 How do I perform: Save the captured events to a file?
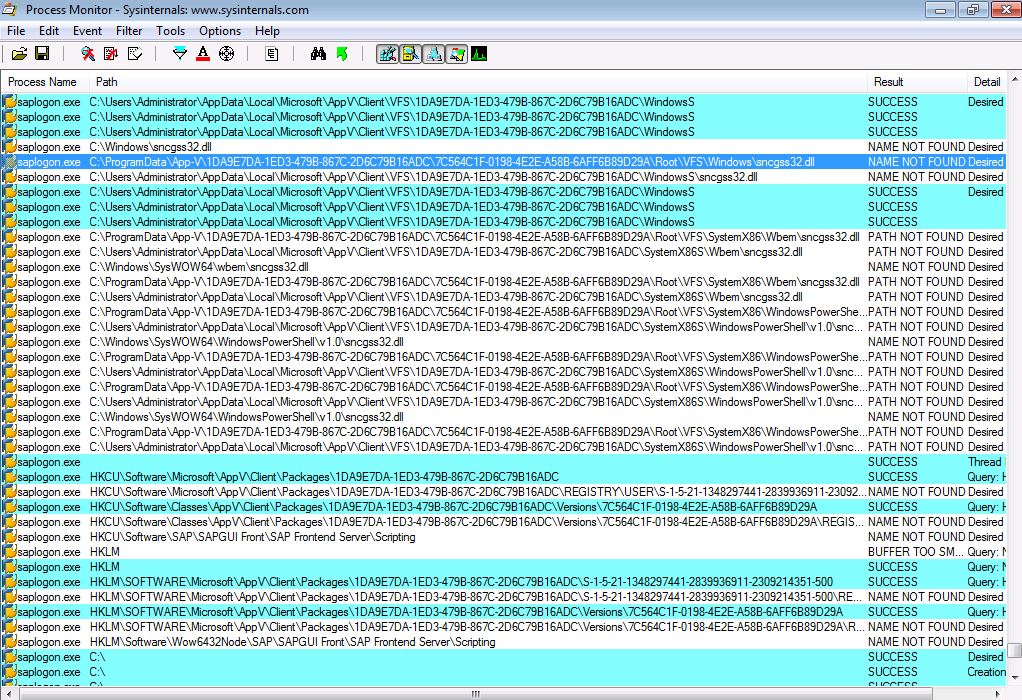pyautogui.click(x=42, y=53)
